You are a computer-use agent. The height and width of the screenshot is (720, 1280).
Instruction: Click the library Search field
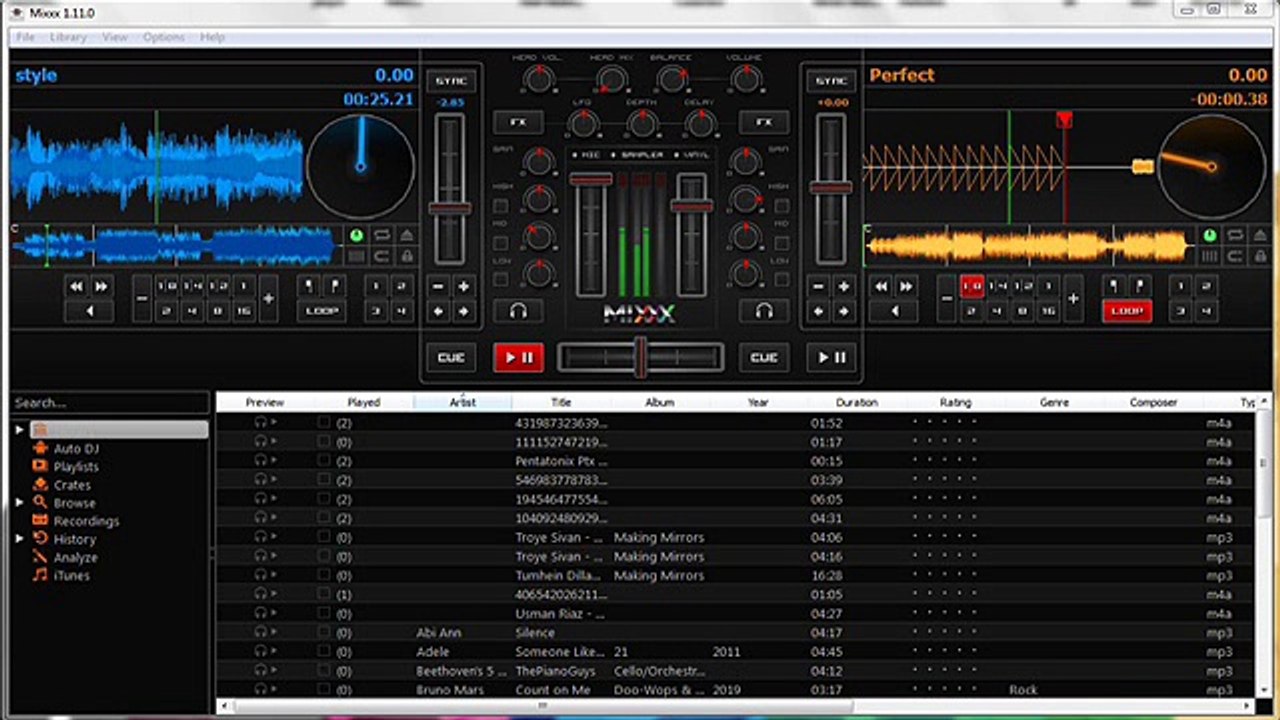[110, 403]
